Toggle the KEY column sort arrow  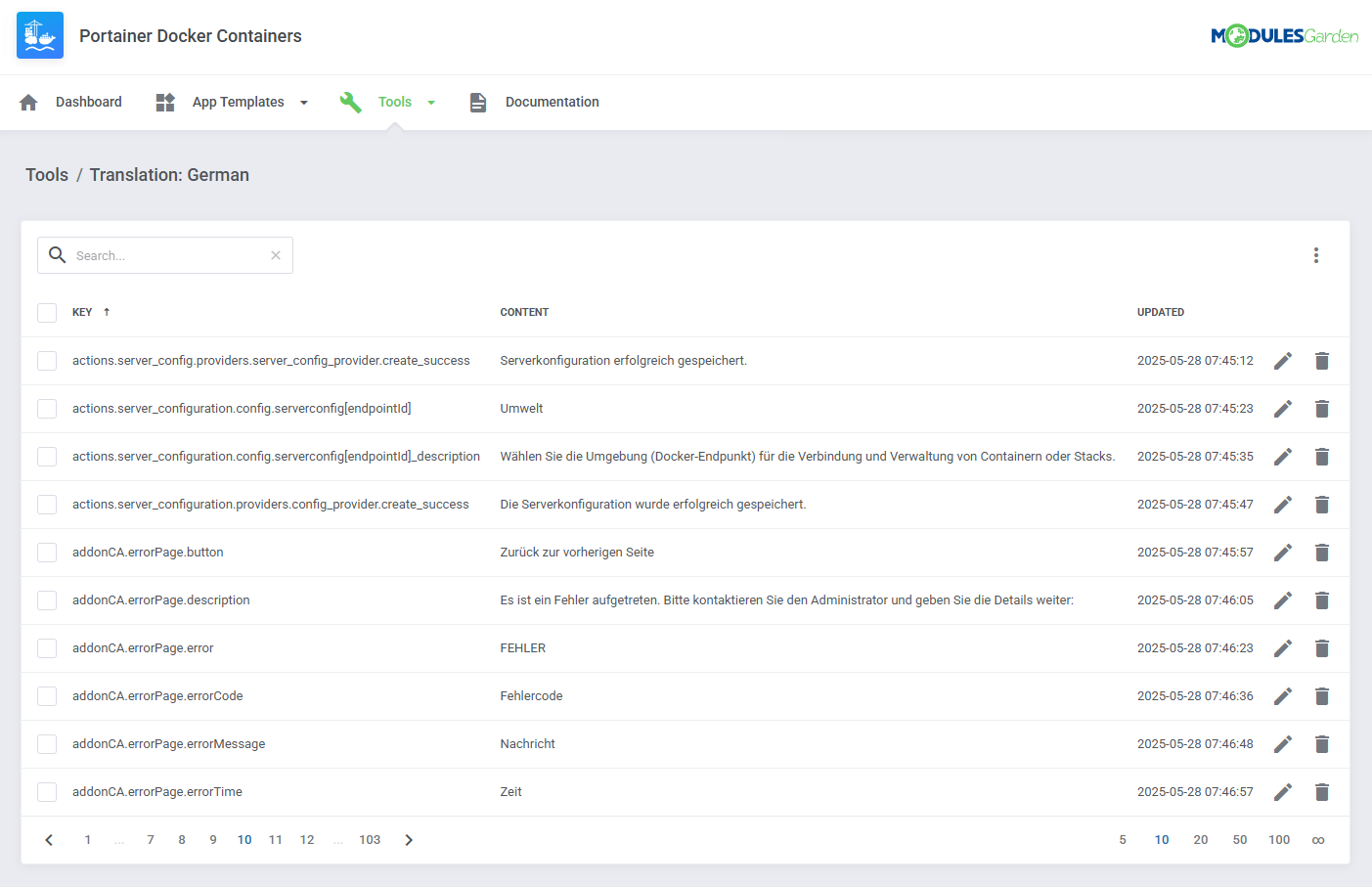click(105, 312)
